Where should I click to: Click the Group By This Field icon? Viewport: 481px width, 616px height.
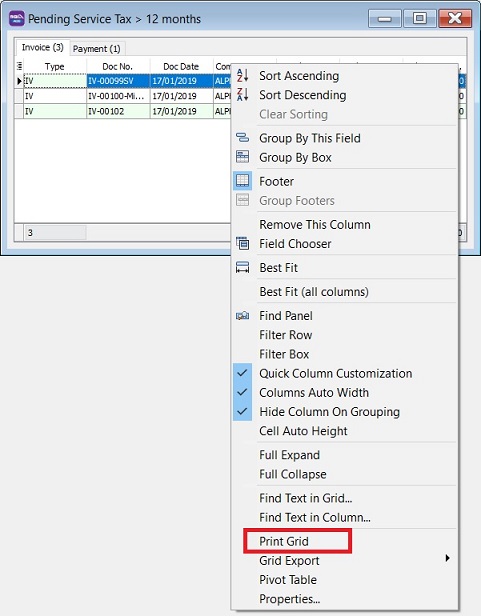pyautogui.click(x=242, y=138)
